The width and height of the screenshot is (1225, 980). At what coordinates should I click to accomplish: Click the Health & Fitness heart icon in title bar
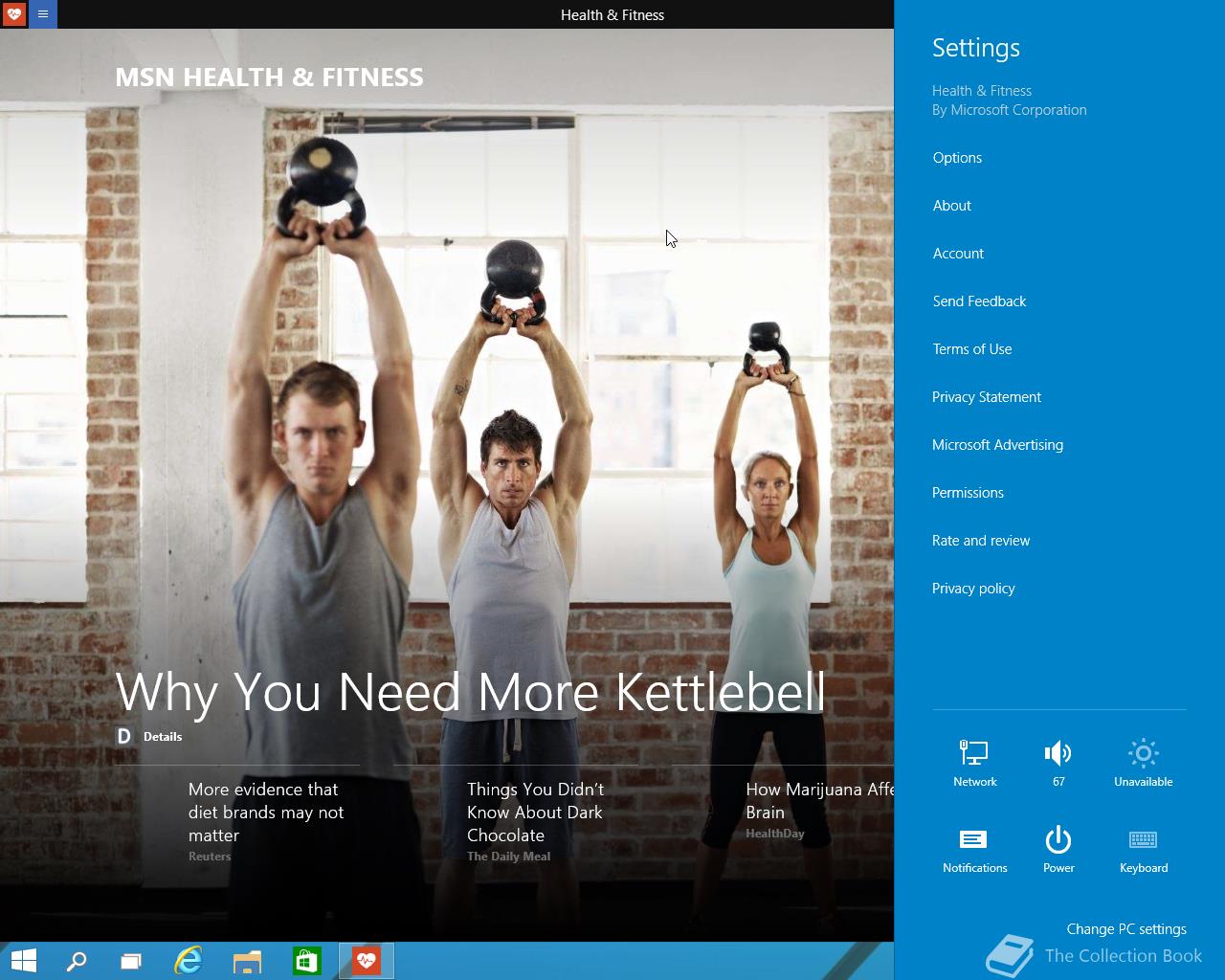[13, 13]
